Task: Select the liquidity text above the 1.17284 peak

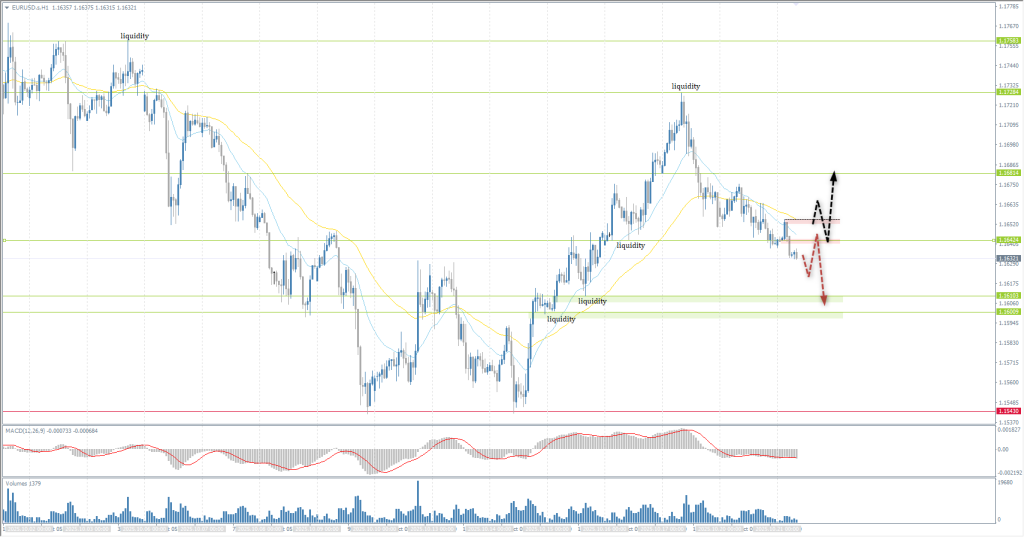Action: click(686, 87)
